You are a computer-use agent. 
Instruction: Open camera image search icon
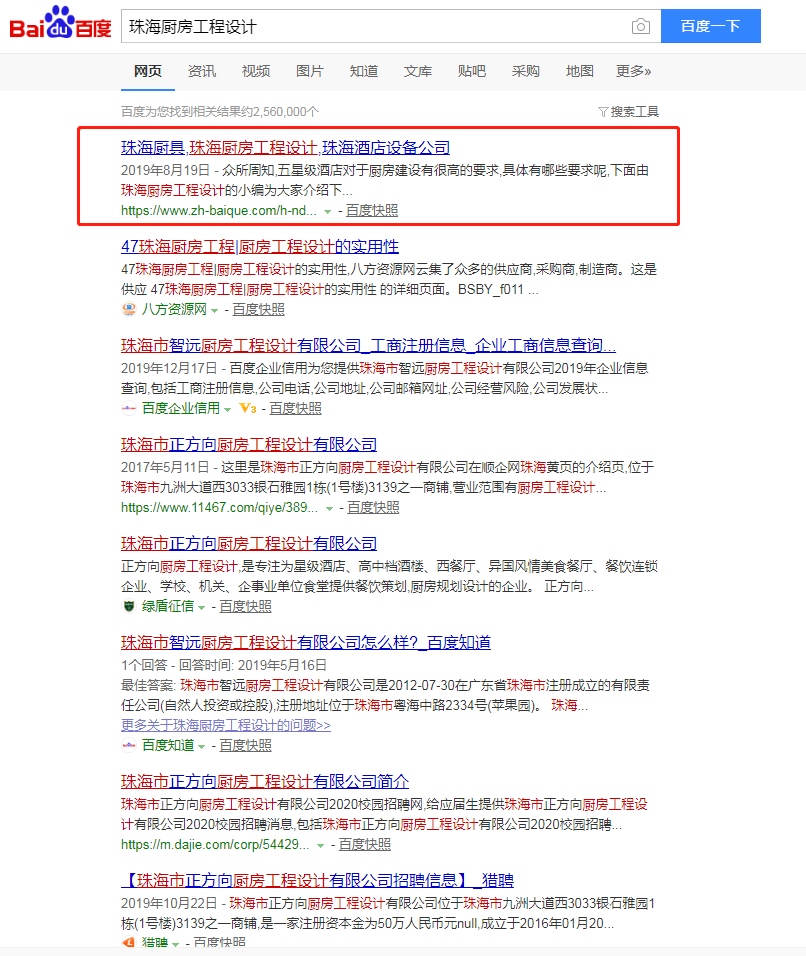[640, 26]
